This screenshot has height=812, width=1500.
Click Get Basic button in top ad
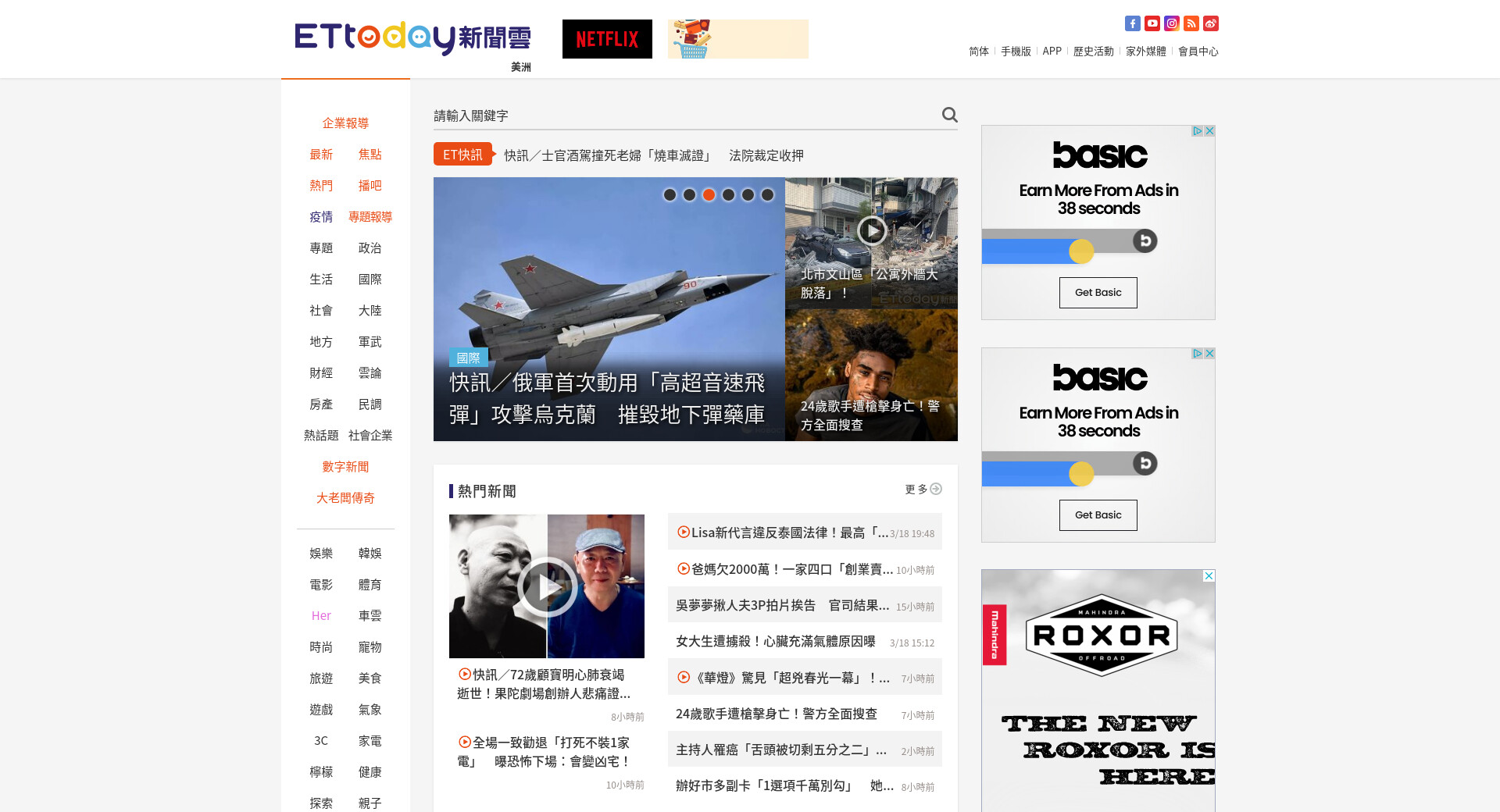click(x=1098, y=293)
